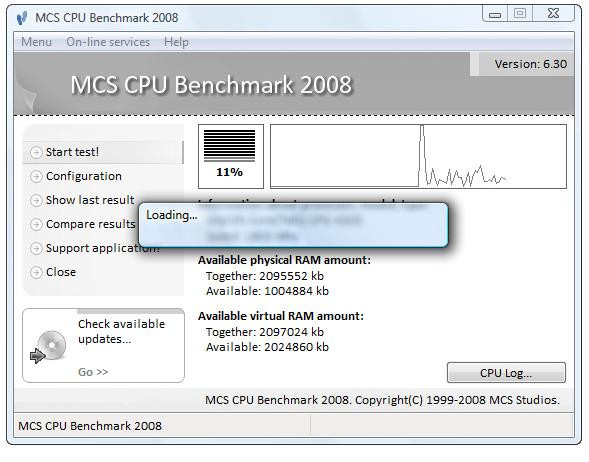Click the arrow icon beside Close

[x=36, y=273]
